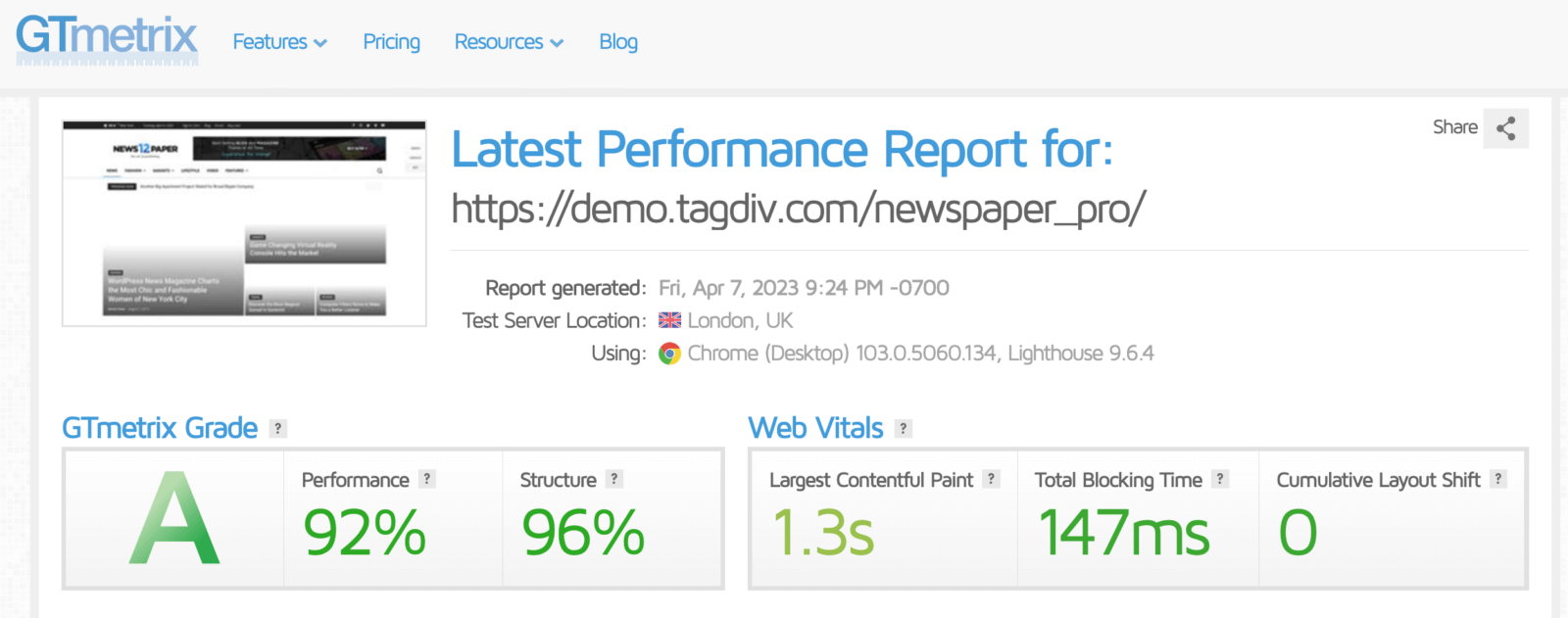Click the GTmetrix logo
1568x618 pixels.
point(107,40)
